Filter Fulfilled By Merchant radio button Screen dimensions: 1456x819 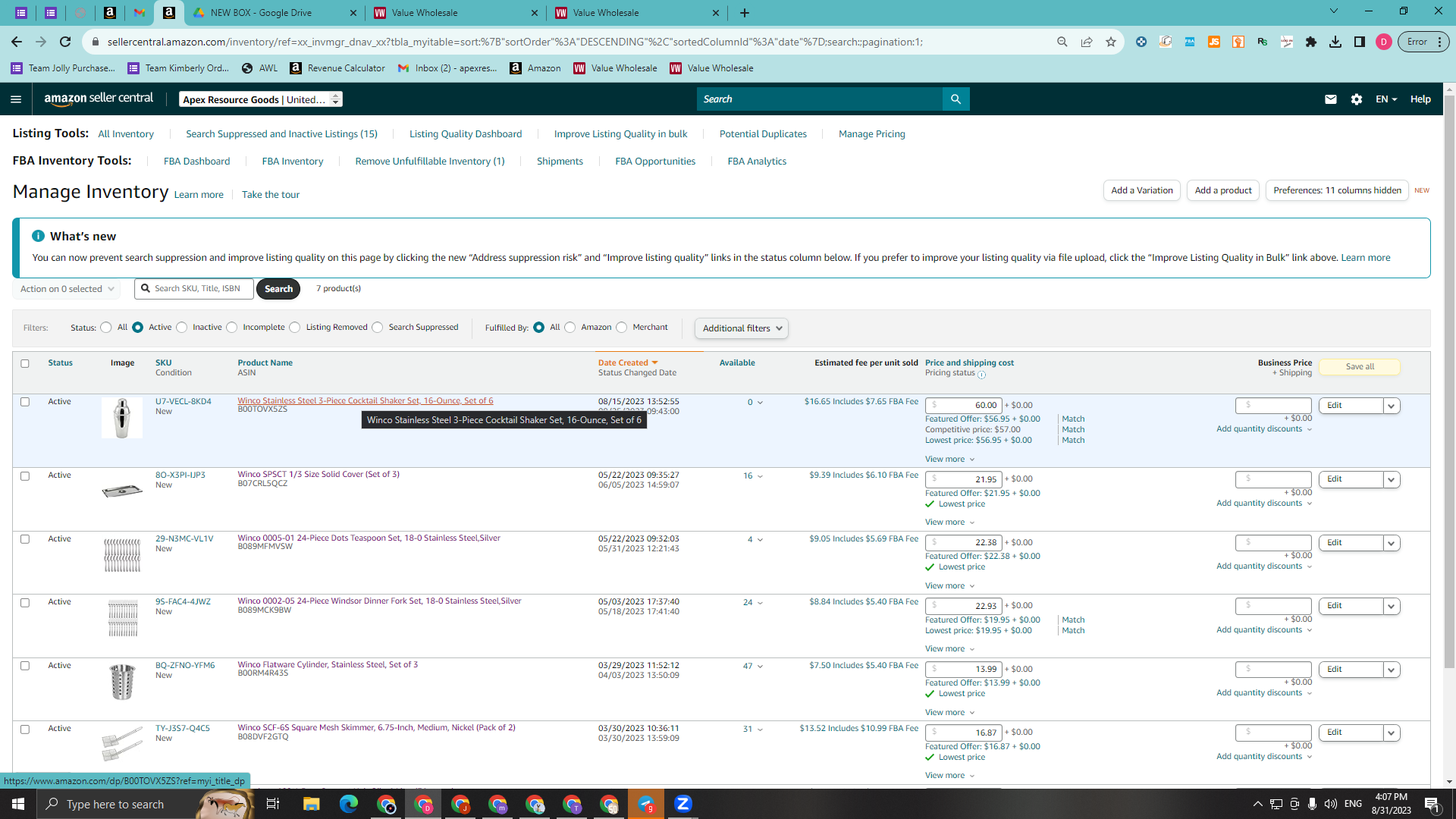(622, 328)
